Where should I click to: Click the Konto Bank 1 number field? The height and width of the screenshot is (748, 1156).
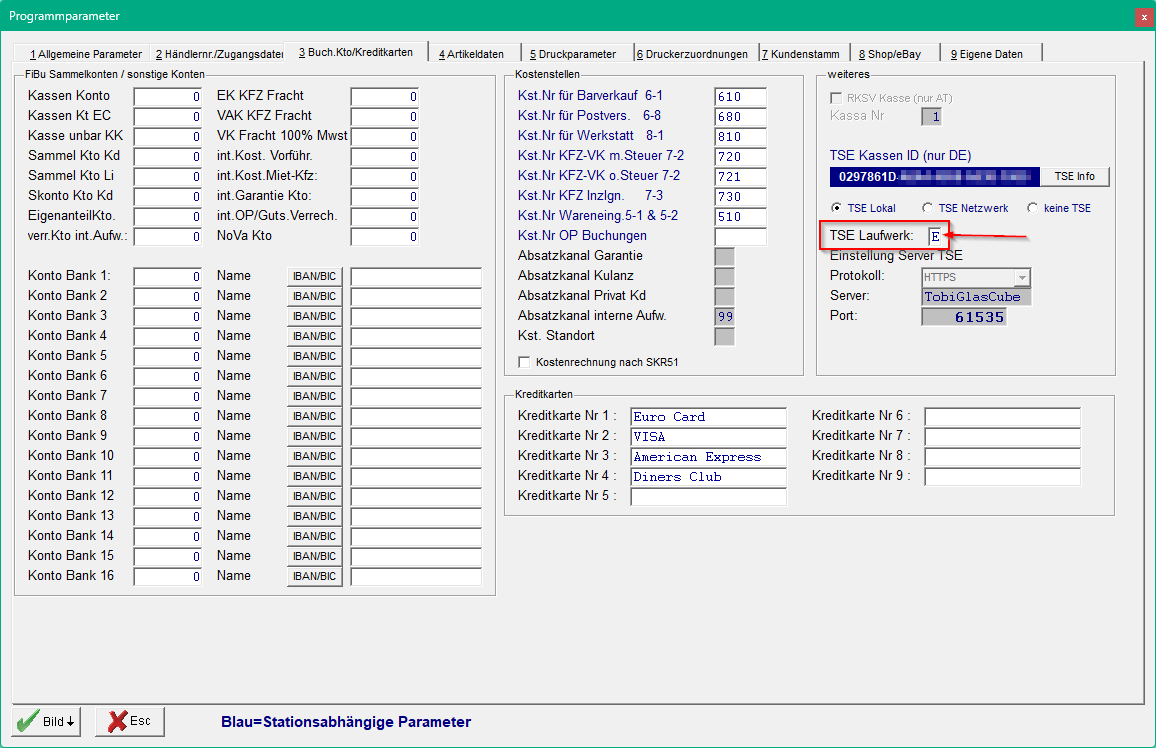click(167, 276)
